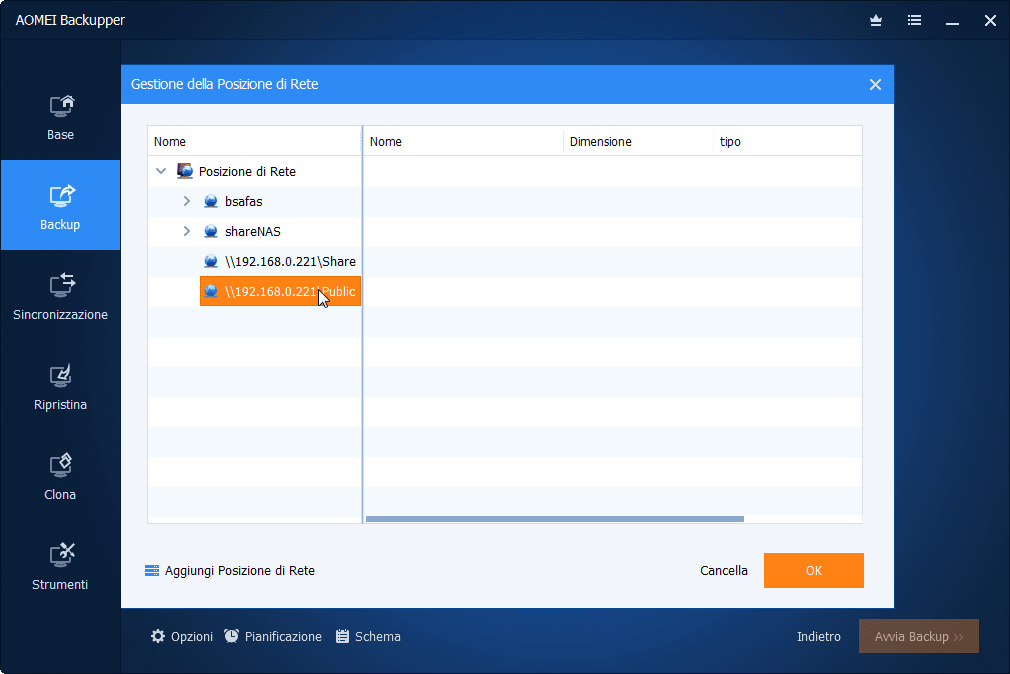The image size is (1010, 674).
Task: Open the Ripristina sidebar icon
Action: [61, 376]
